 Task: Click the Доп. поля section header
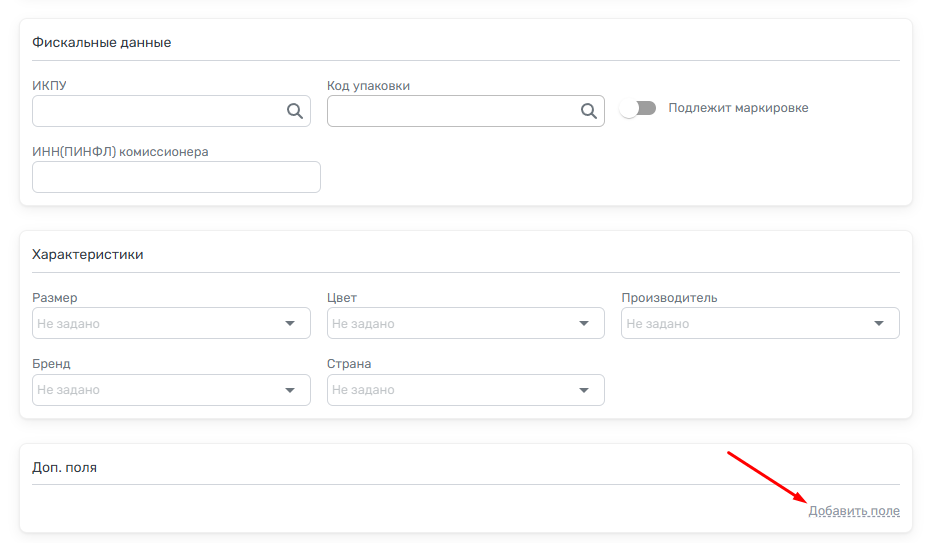65,467
